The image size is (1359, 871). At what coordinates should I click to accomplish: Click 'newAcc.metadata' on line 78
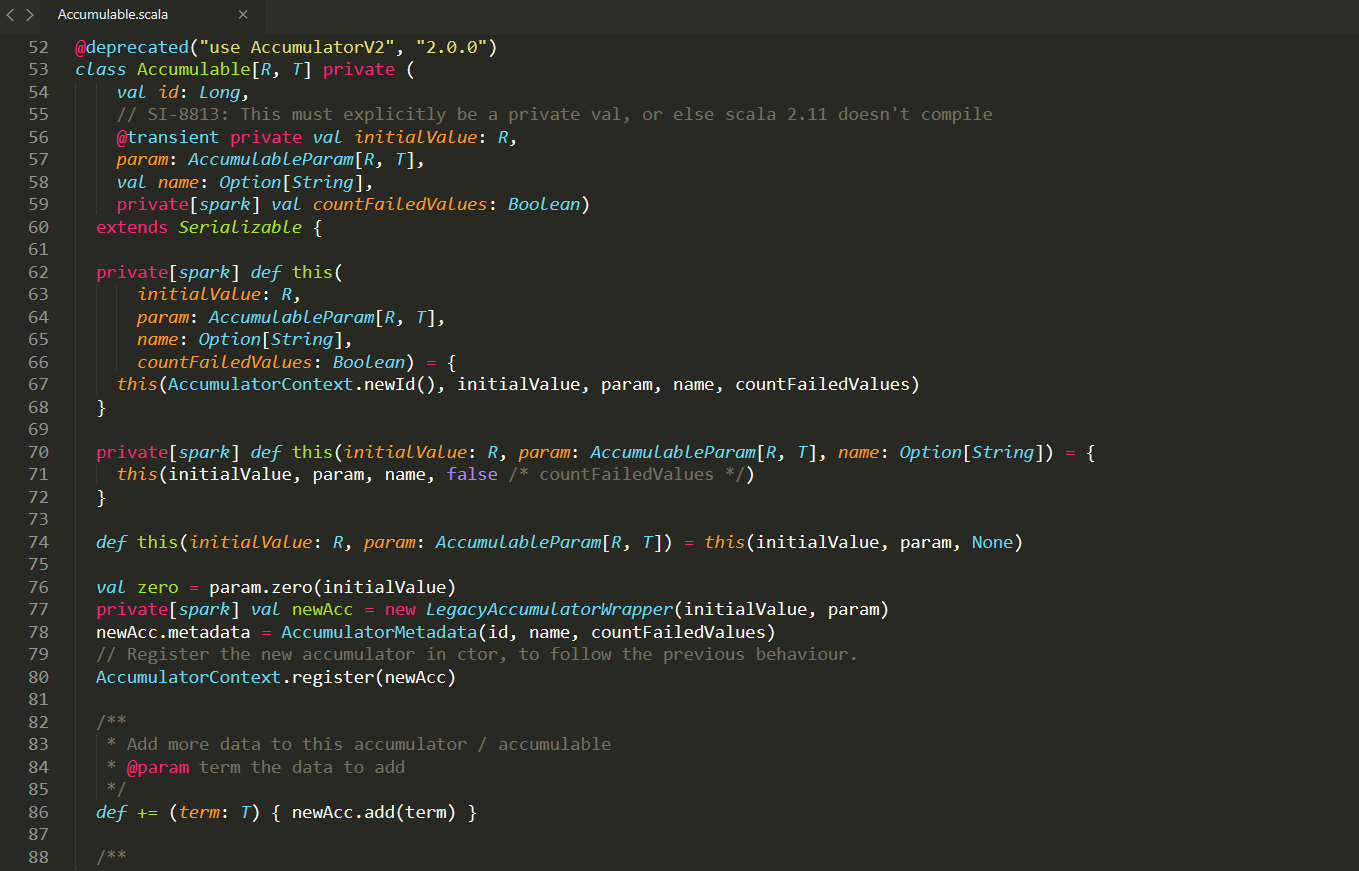[x=173, y=632]
